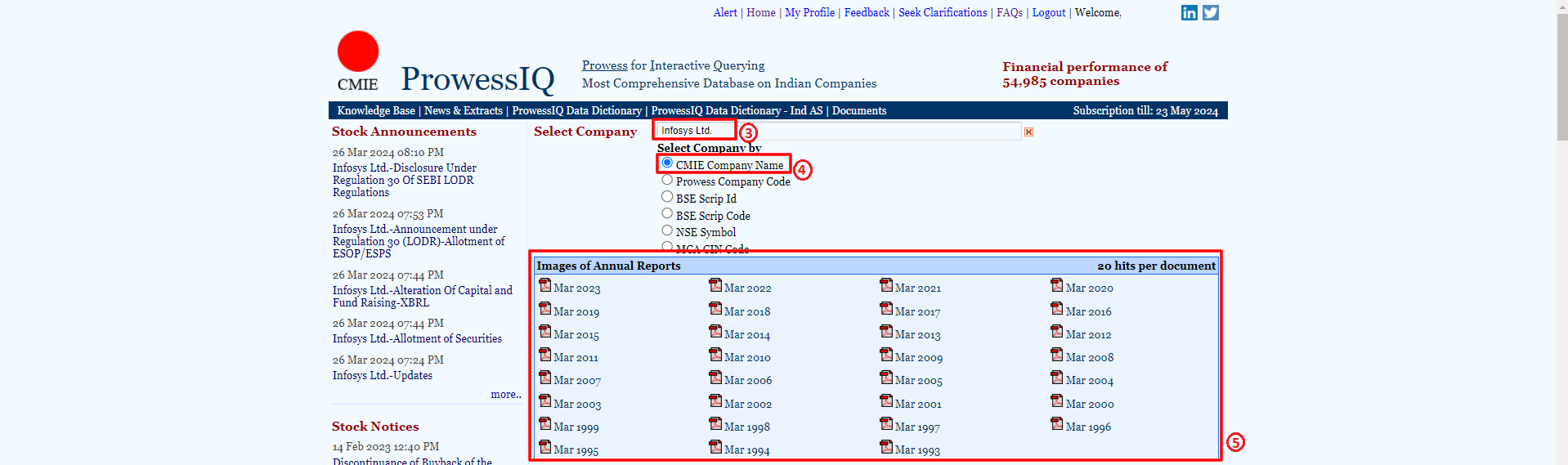1568x465 pixels.
Task: Clear the company field with red X icon
Action: click(x=1028, y=132)
